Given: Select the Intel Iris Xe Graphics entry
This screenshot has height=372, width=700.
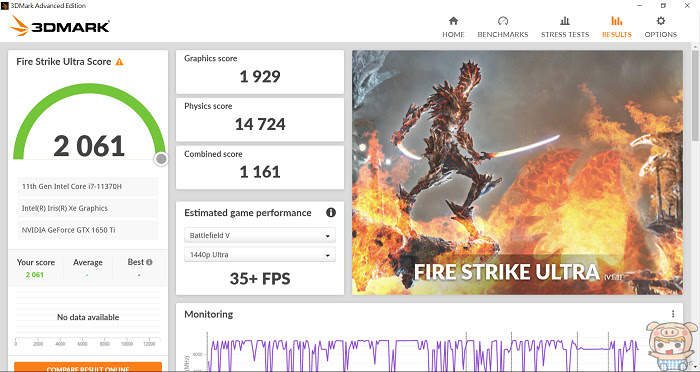Looking at the screenshot, I should [88, 209].
